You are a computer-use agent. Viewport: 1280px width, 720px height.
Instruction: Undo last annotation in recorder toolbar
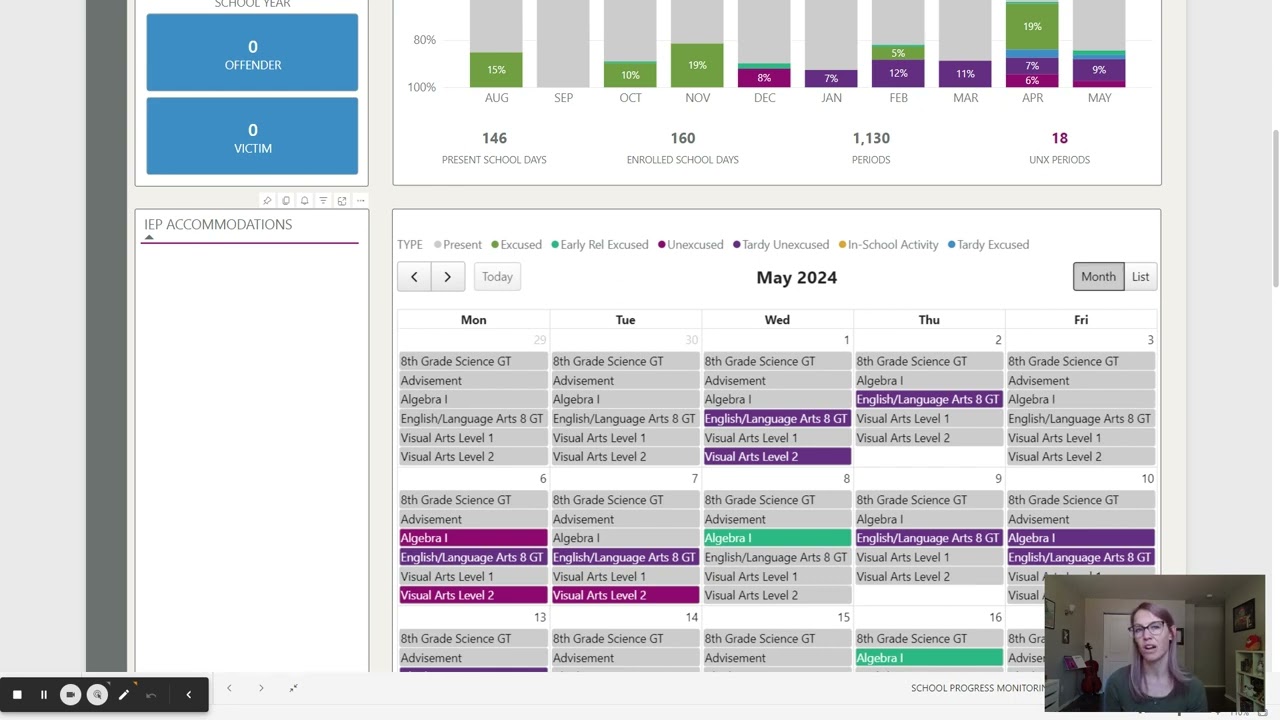pyautogui.click(x=151, y=694)
